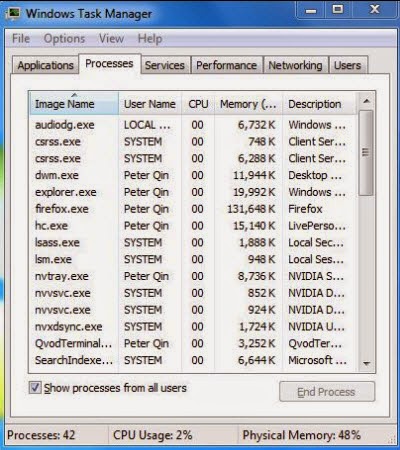Select the explorer.exe process row
This screenshot has height=450, width=400.
click(194, 192)
